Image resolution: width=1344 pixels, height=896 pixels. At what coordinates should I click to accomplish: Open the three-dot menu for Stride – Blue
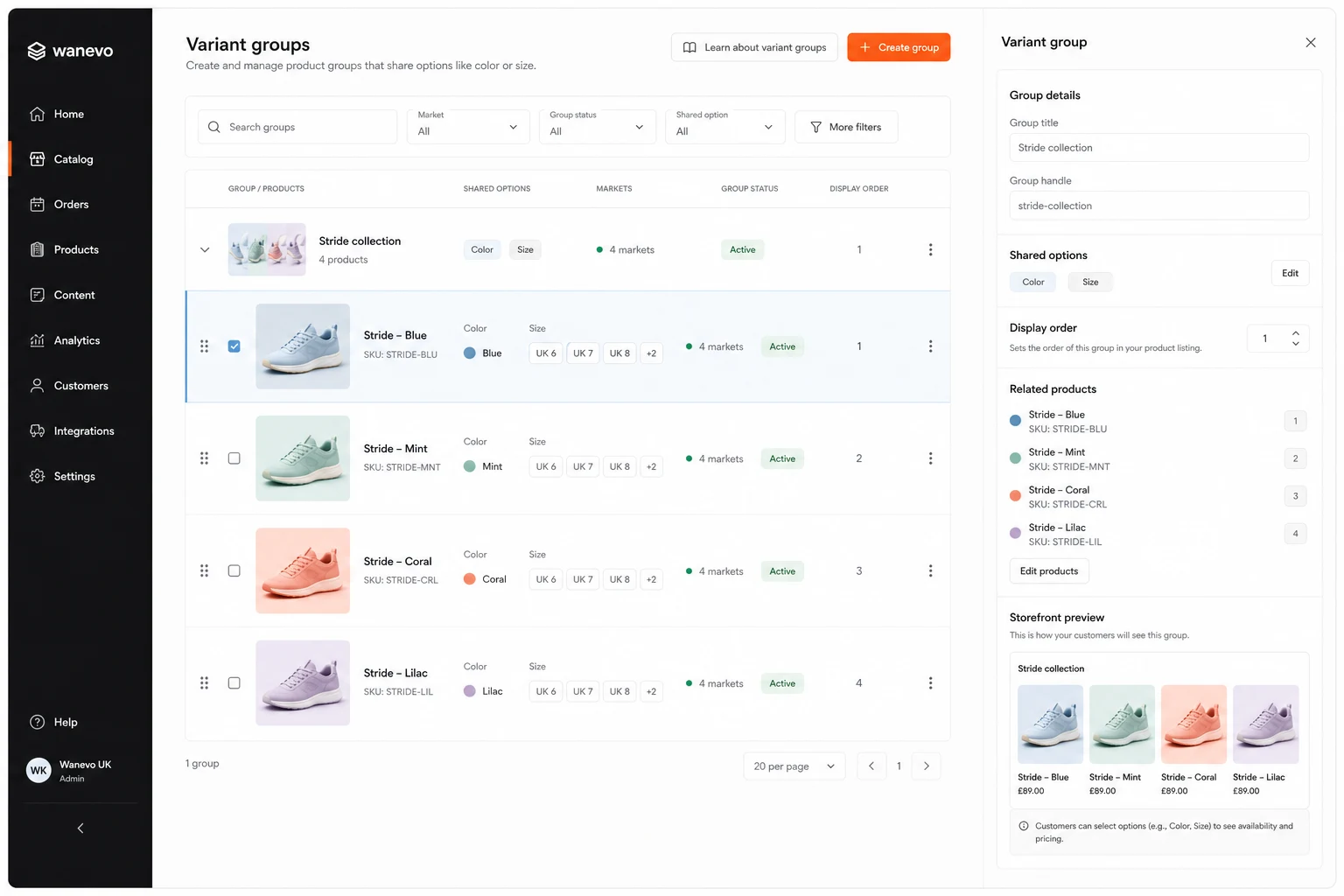point(930,346)
